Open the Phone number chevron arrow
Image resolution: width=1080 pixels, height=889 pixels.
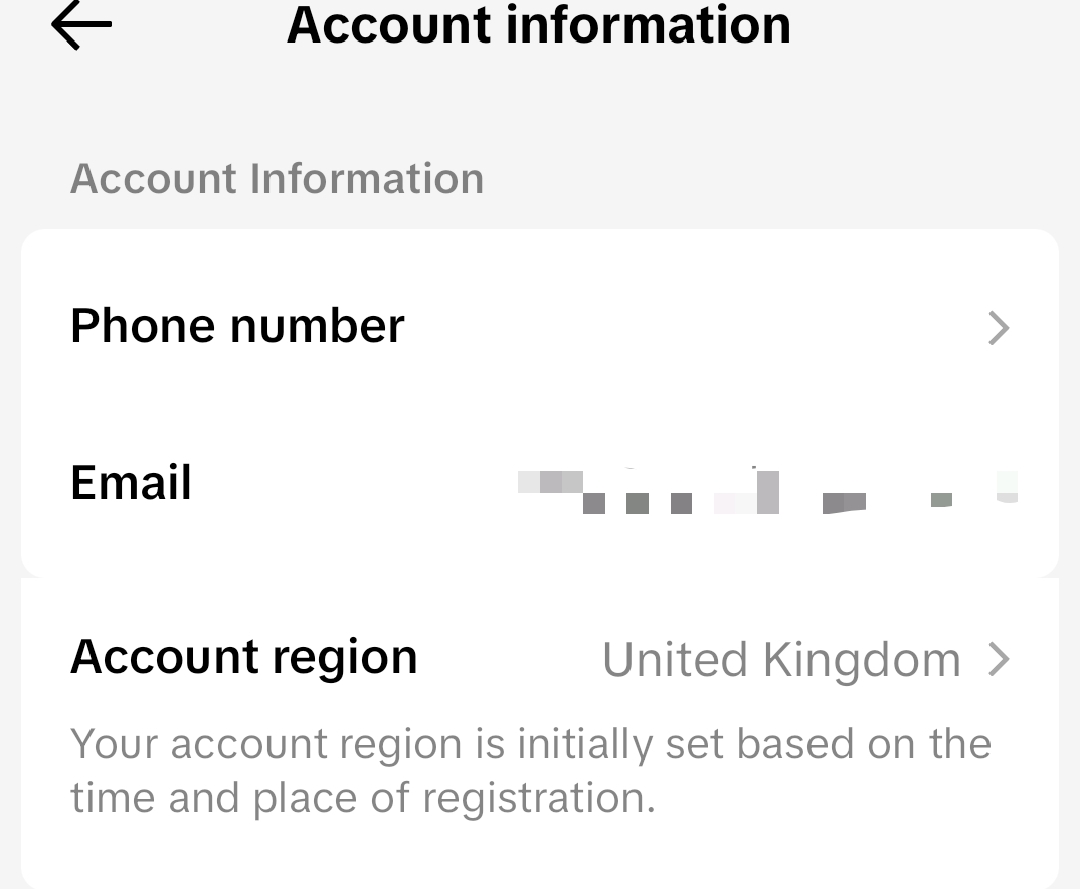pyautogui.click(x=998, y=328)
